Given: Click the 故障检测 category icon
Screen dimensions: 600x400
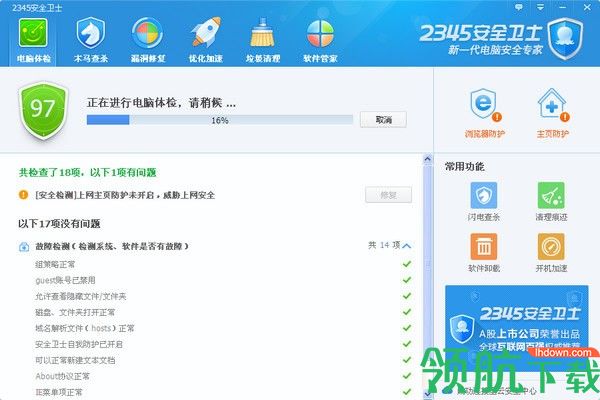Looking at the screenshot, I should (x=24, y=247).
